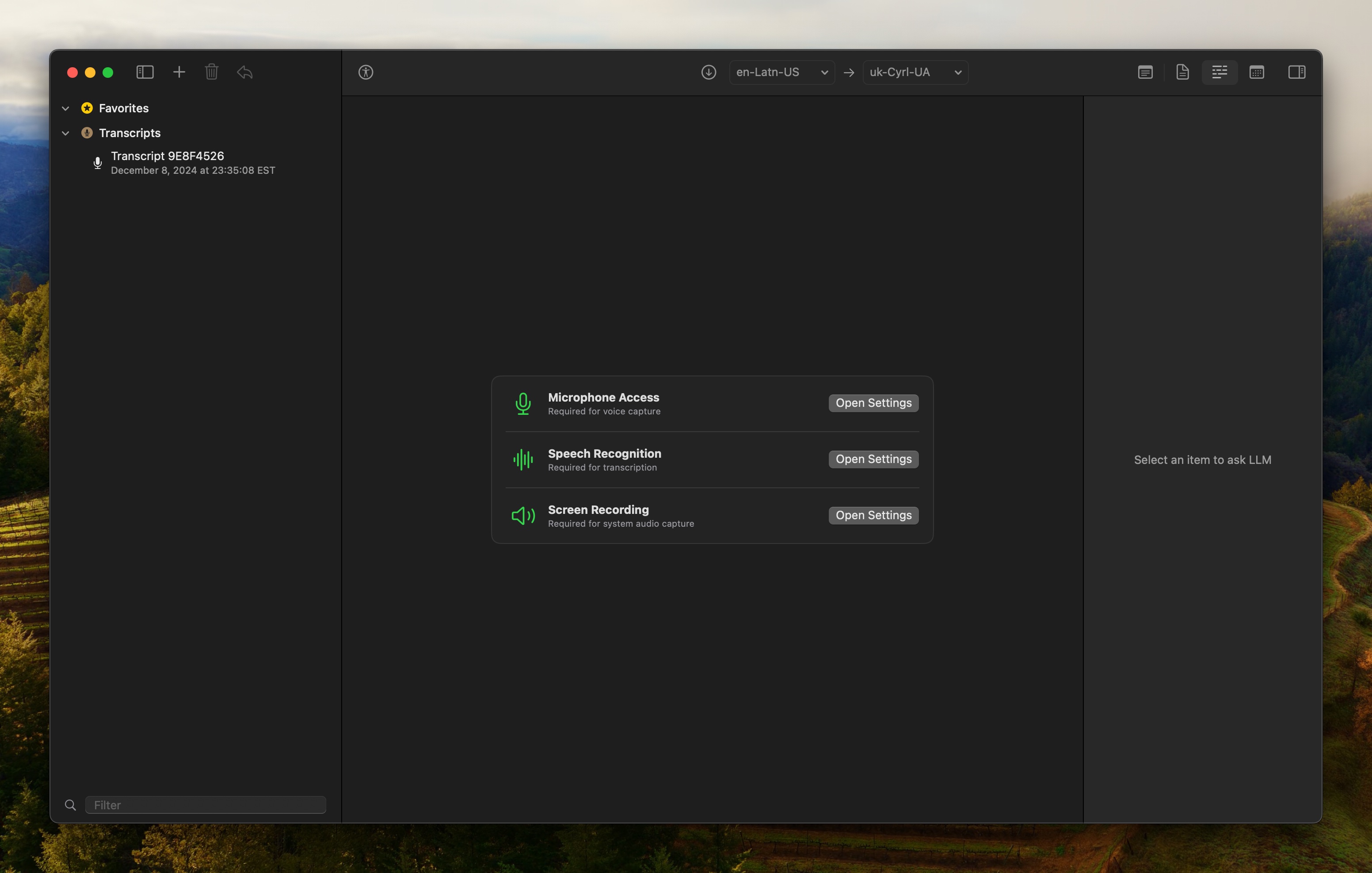Screen dimensions: 1372x873
Task: Click the download language model icon
Action: (x=708, y=72)
